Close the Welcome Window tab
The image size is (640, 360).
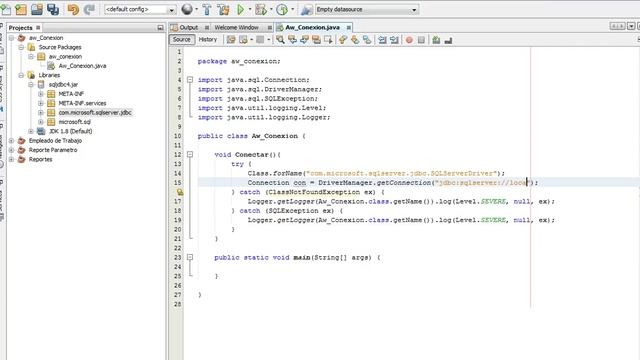(270, 27)
